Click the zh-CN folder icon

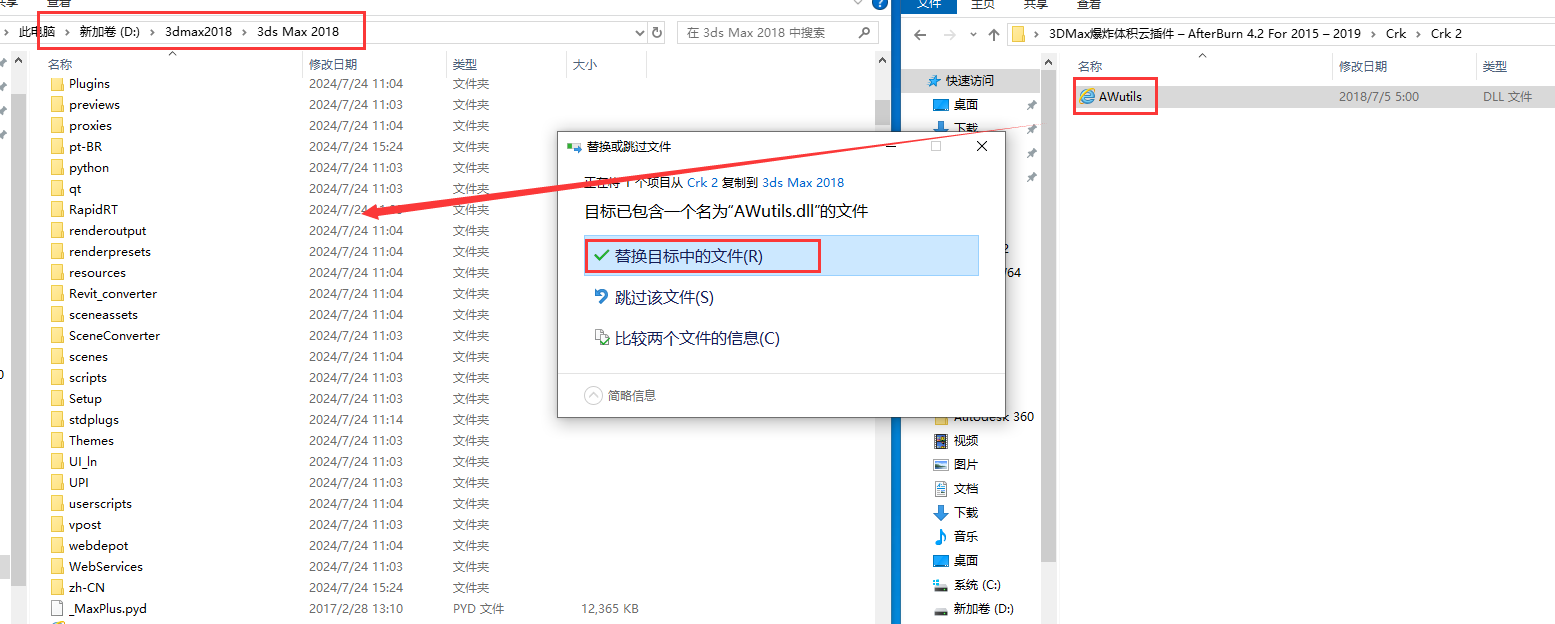(x=57, y=588)
